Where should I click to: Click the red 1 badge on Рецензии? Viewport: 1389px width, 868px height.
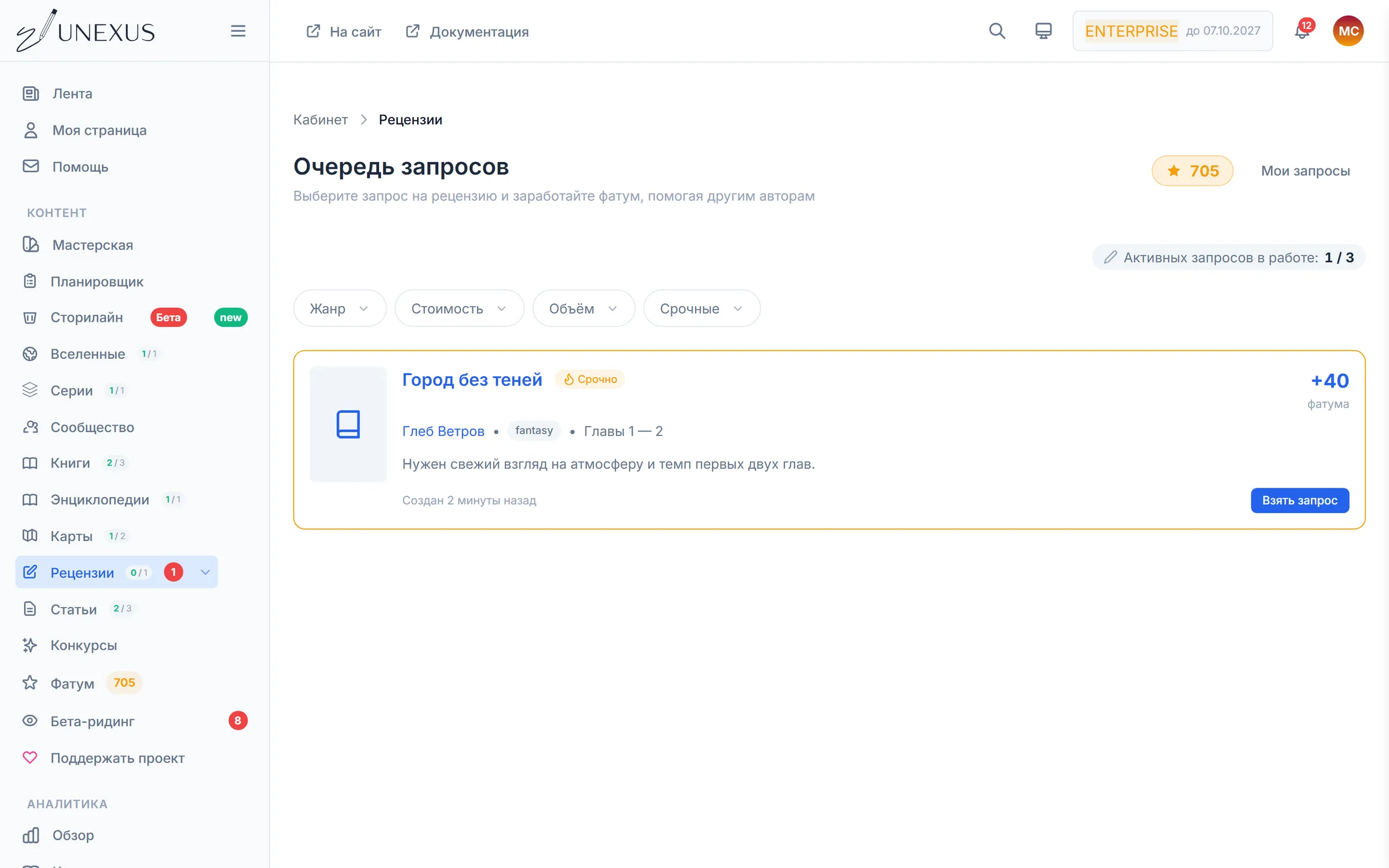tap(173, 572)
